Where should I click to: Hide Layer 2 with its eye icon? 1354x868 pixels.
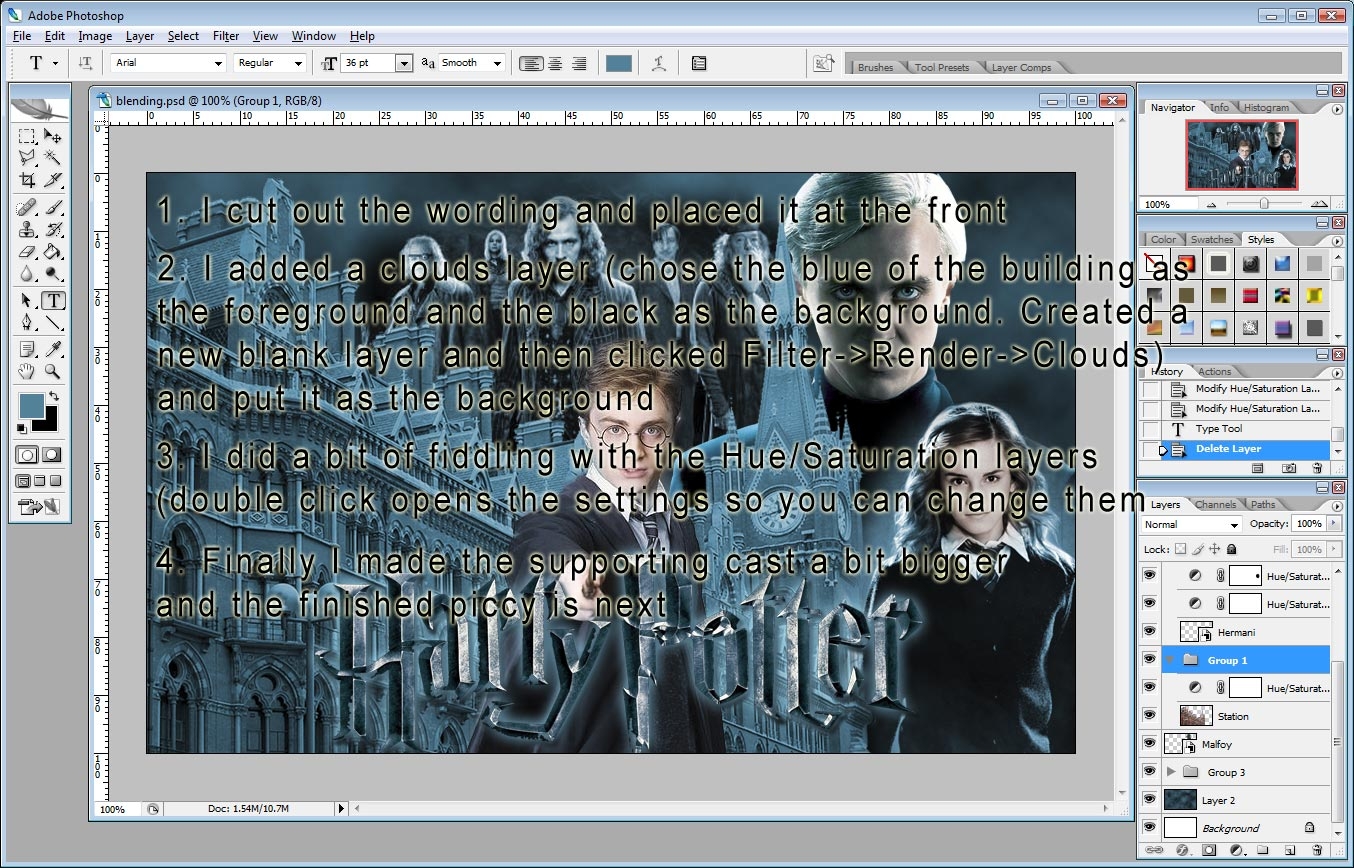1149,800
